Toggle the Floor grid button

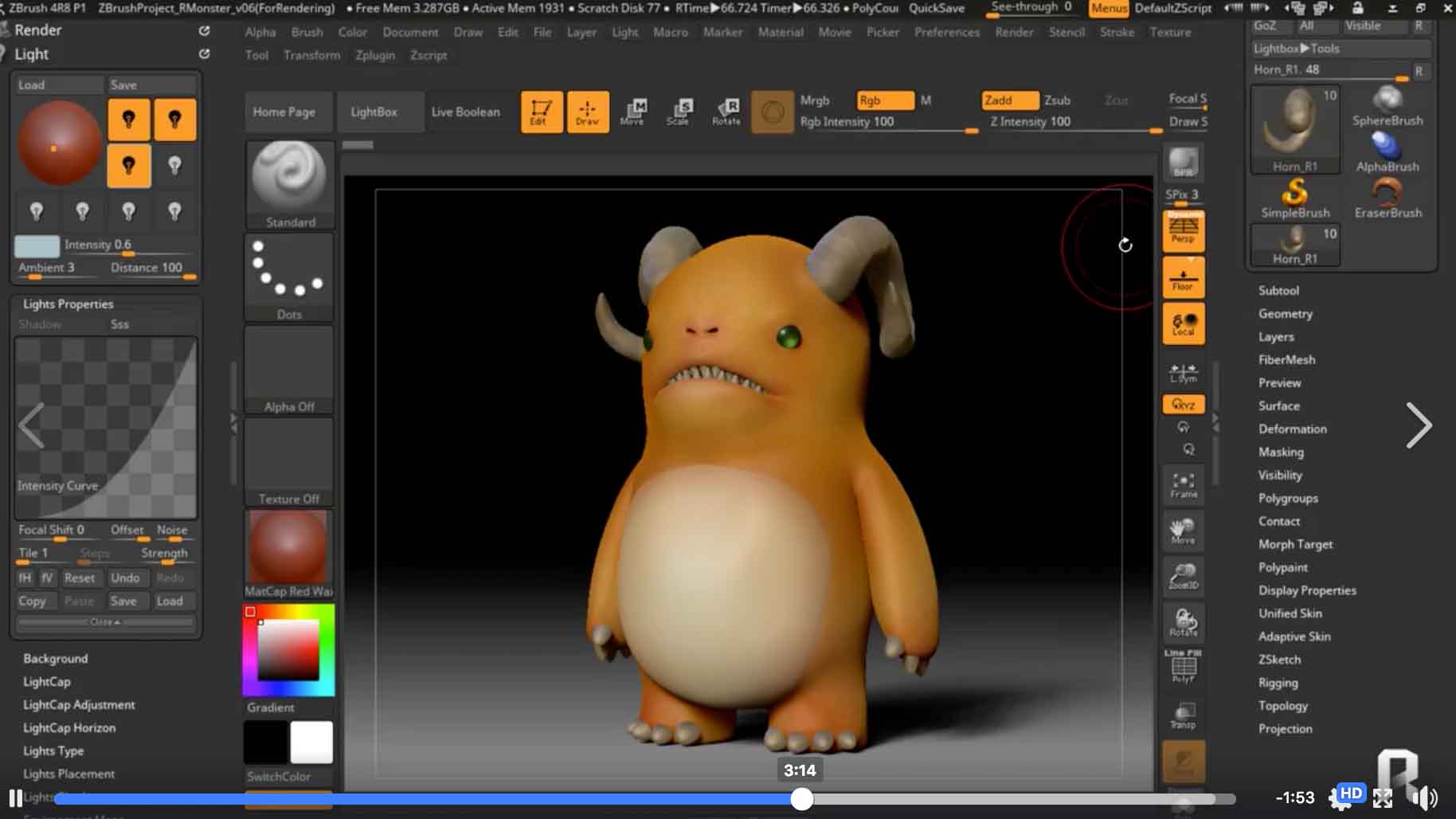[x=1183, y=278]
